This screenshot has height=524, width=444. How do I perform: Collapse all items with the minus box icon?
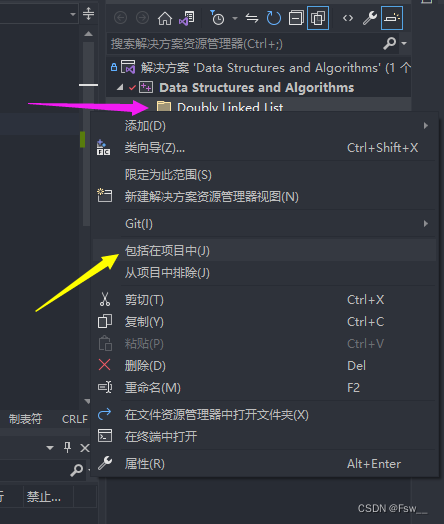tap(296, 18)
